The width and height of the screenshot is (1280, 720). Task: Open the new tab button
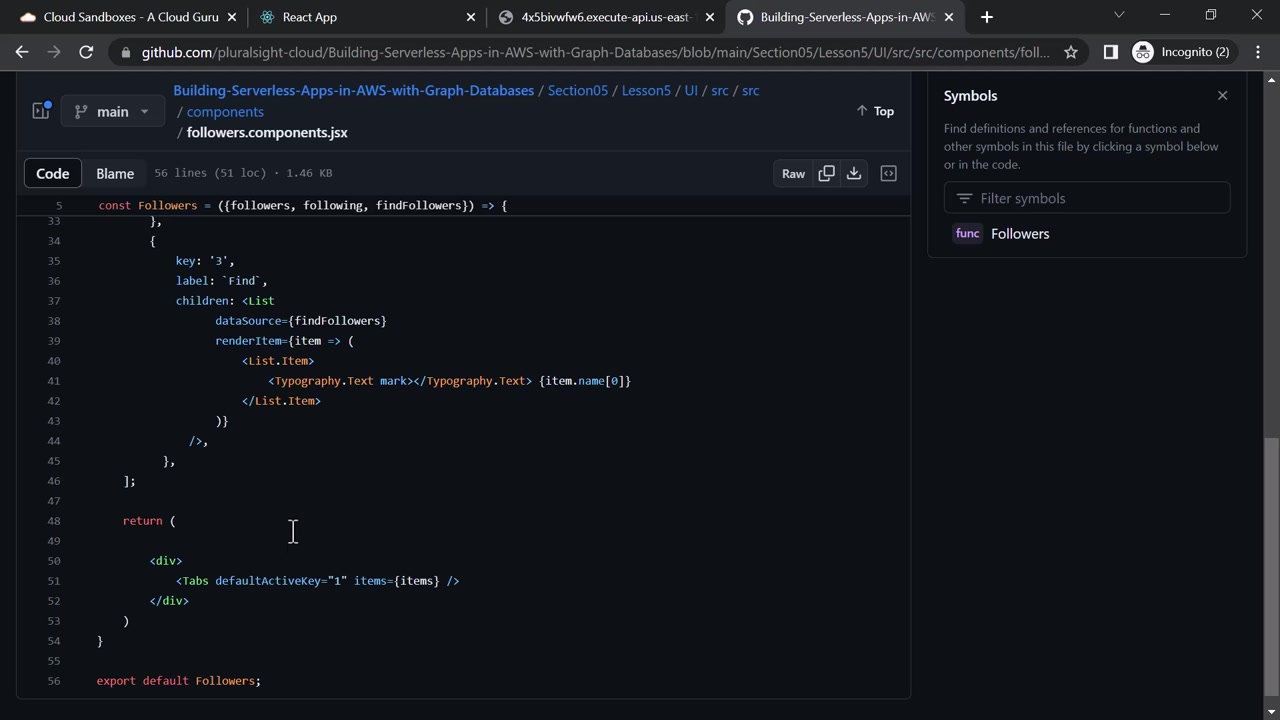tap(986, 16)
